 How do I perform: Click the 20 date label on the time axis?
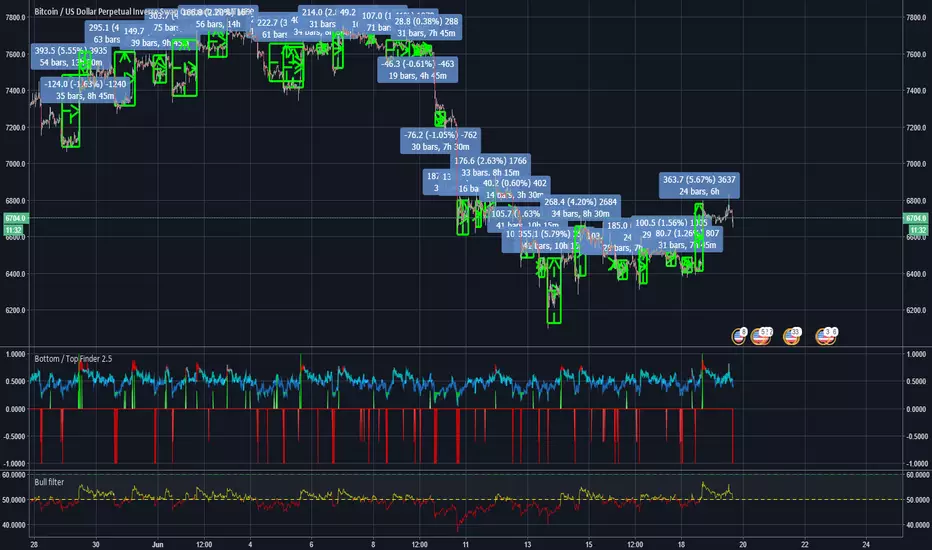[742, 544]
